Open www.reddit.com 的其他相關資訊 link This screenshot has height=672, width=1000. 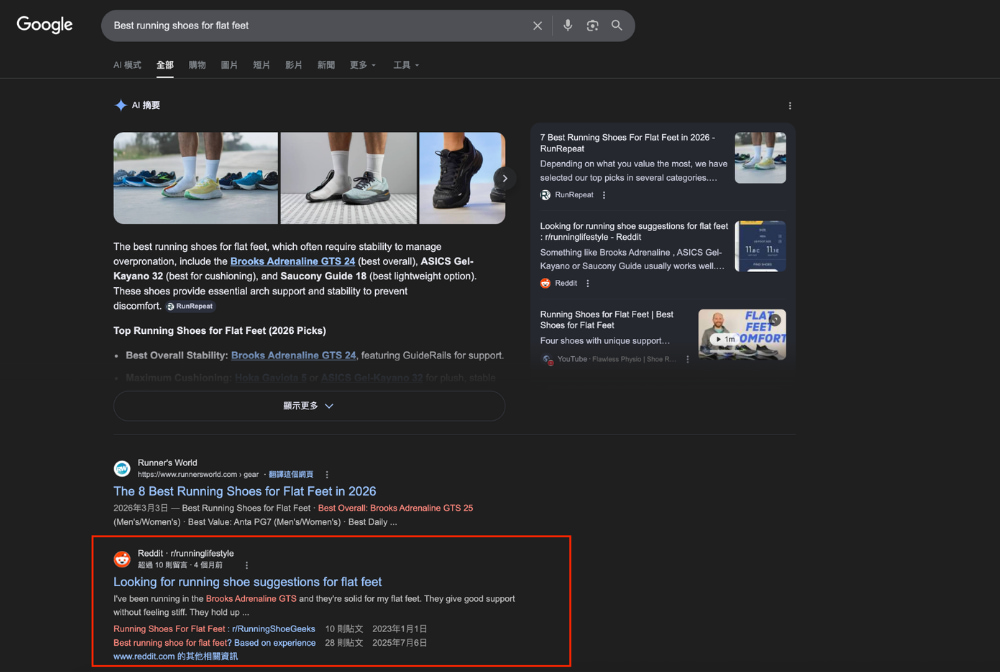tap(175, 656)
